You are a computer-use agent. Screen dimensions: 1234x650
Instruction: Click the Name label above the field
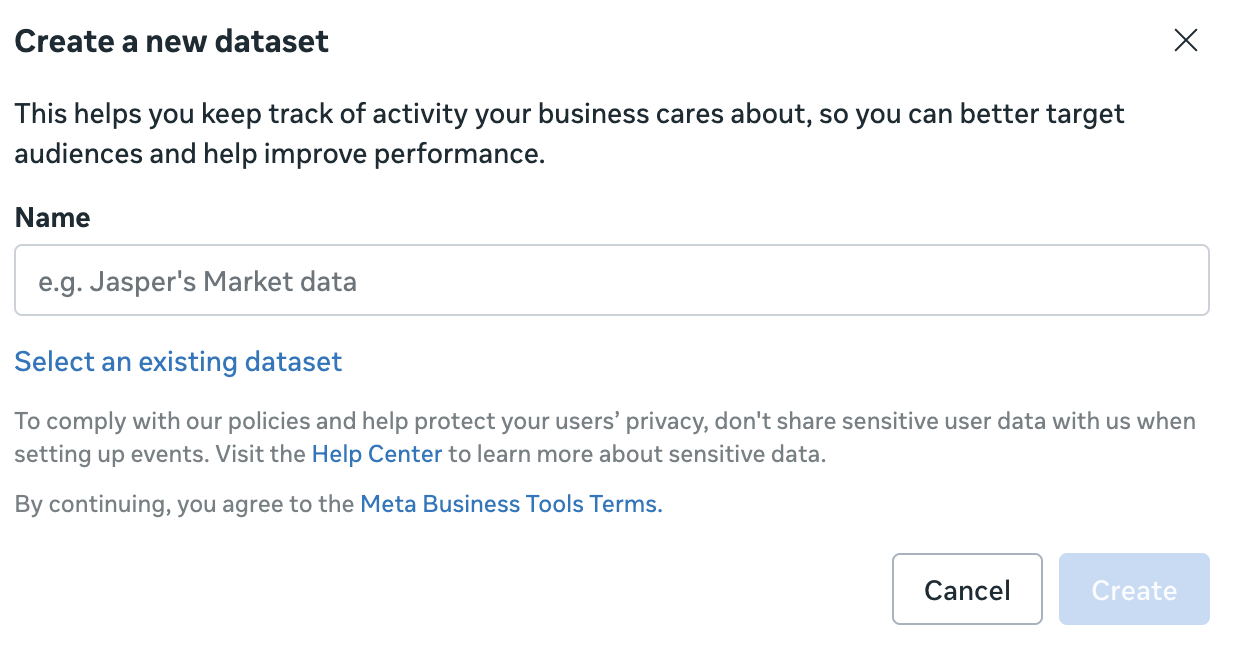coord(52,218)
